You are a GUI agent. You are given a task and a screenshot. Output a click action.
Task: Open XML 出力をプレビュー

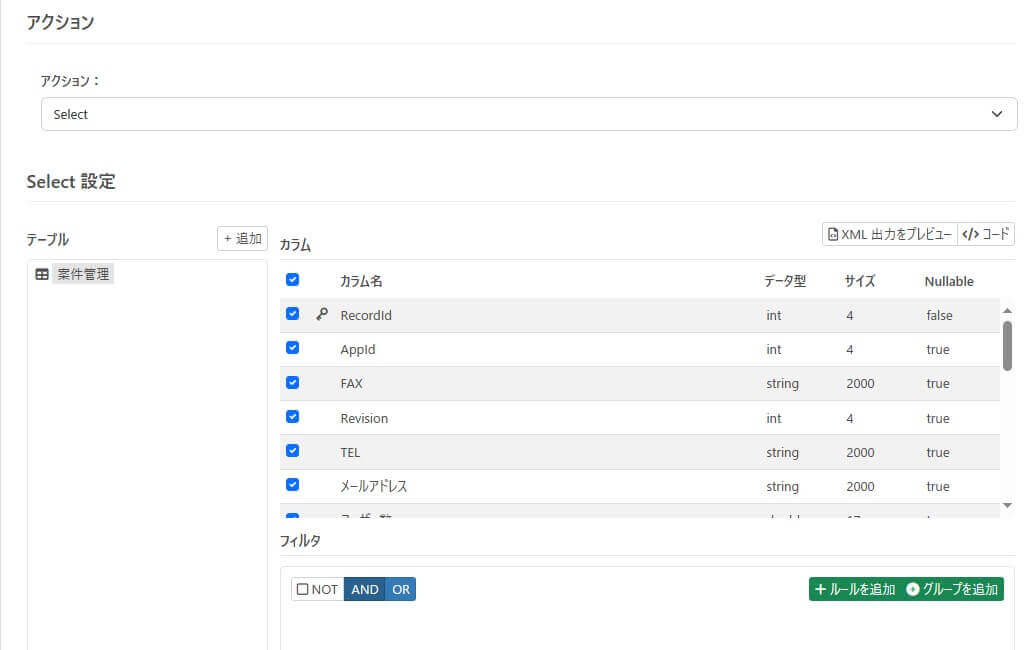(x=889, y=235)
